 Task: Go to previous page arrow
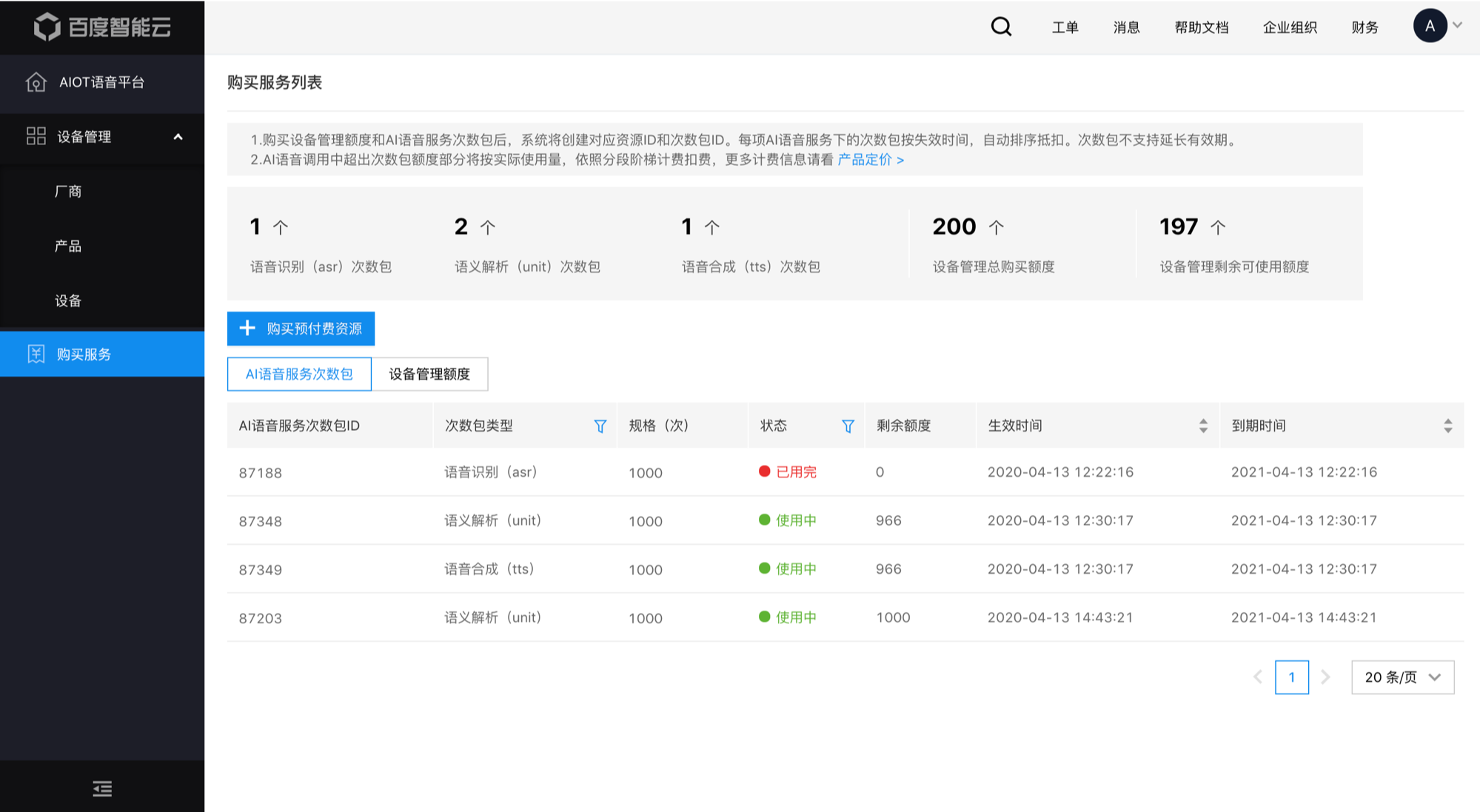[x=1257, y=677]
